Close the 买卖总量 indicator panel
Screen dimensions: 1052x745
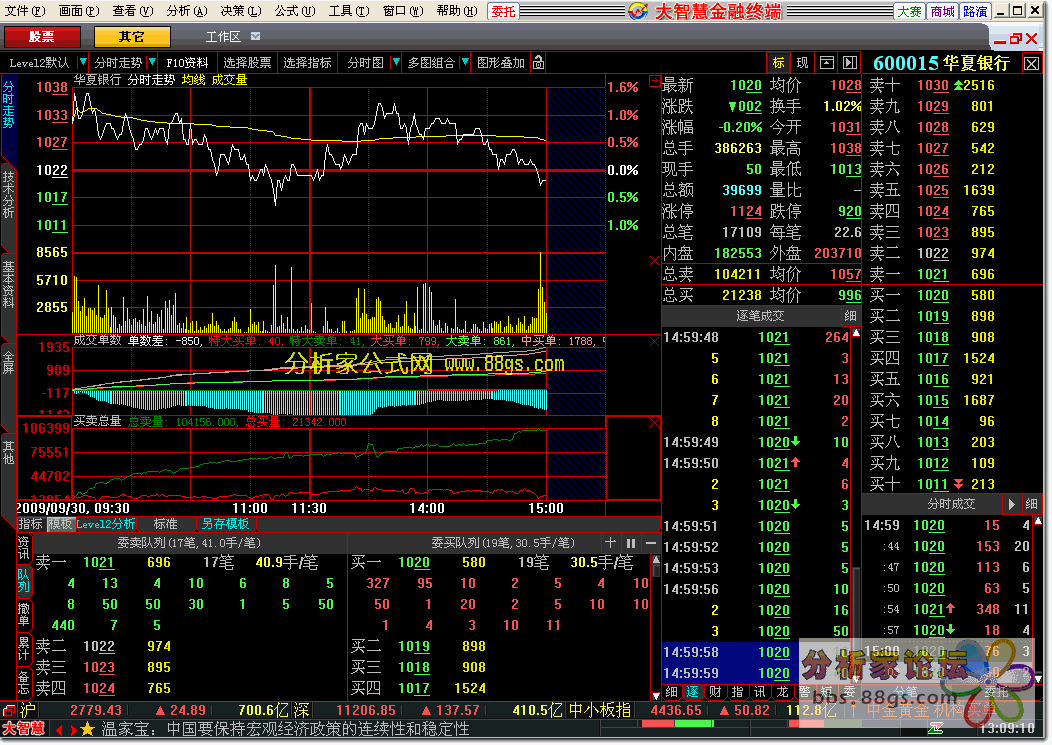[654, 422]
